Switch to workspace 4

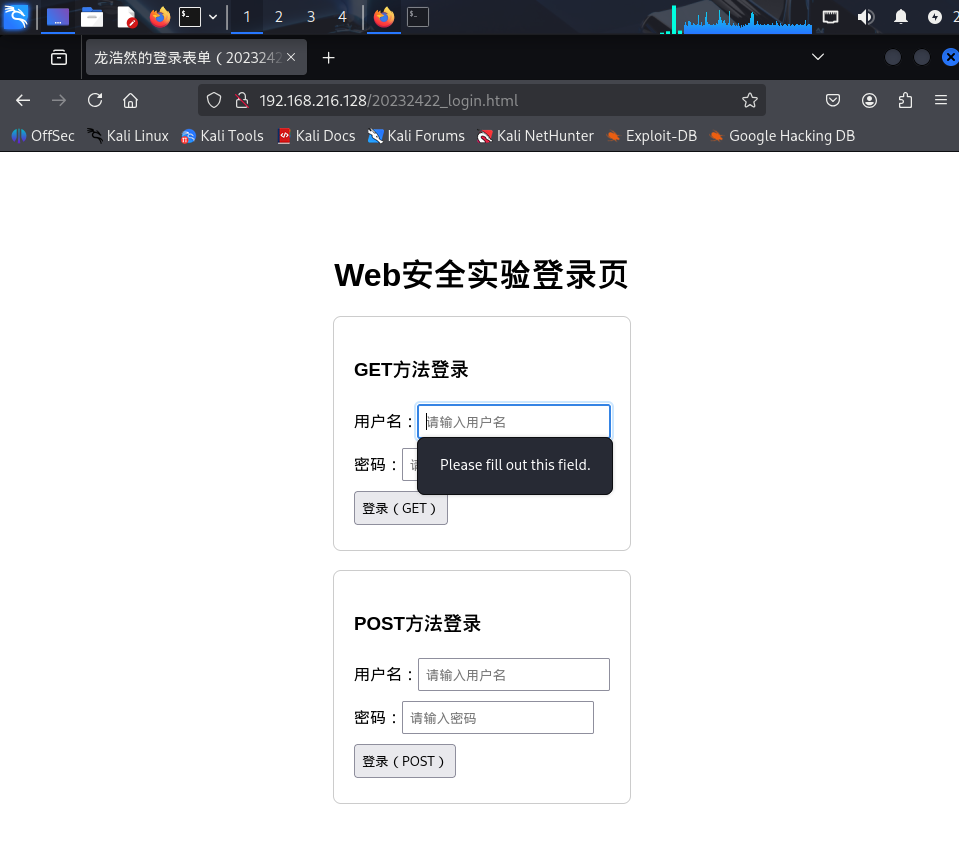coord(342,17)
